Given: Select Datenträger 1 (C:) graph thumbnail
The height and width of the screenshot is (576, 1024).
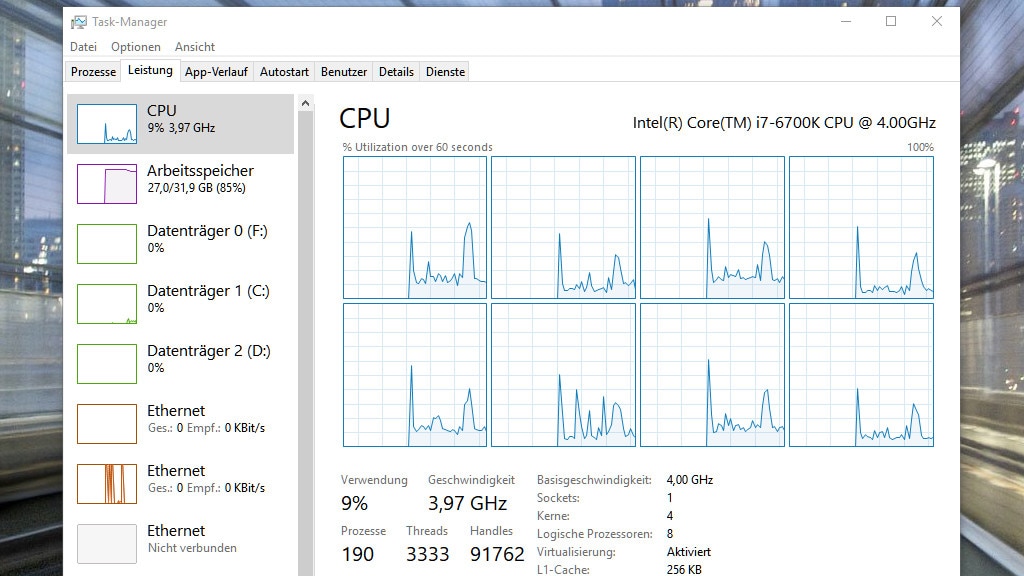Looking at the screenshot, I should (107, 304).
